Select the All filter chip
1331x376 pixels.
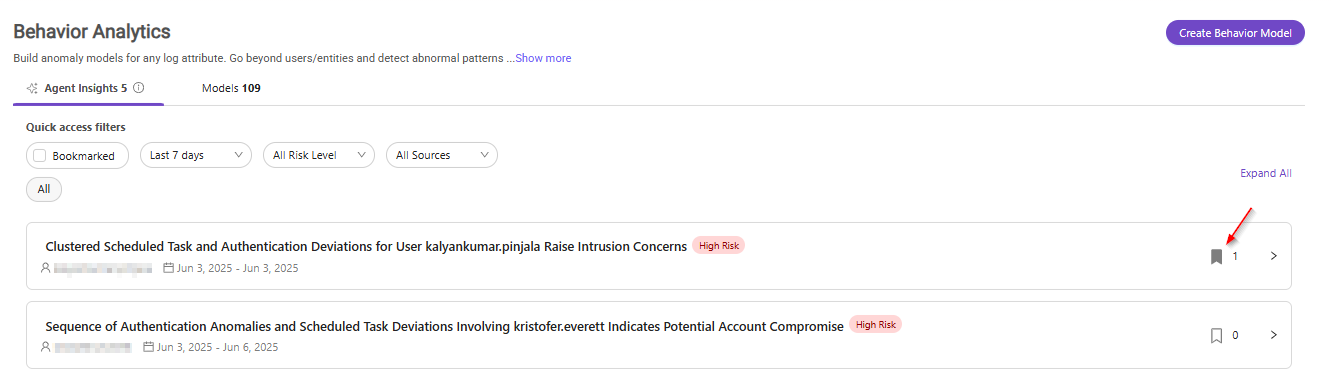[44, 189]
